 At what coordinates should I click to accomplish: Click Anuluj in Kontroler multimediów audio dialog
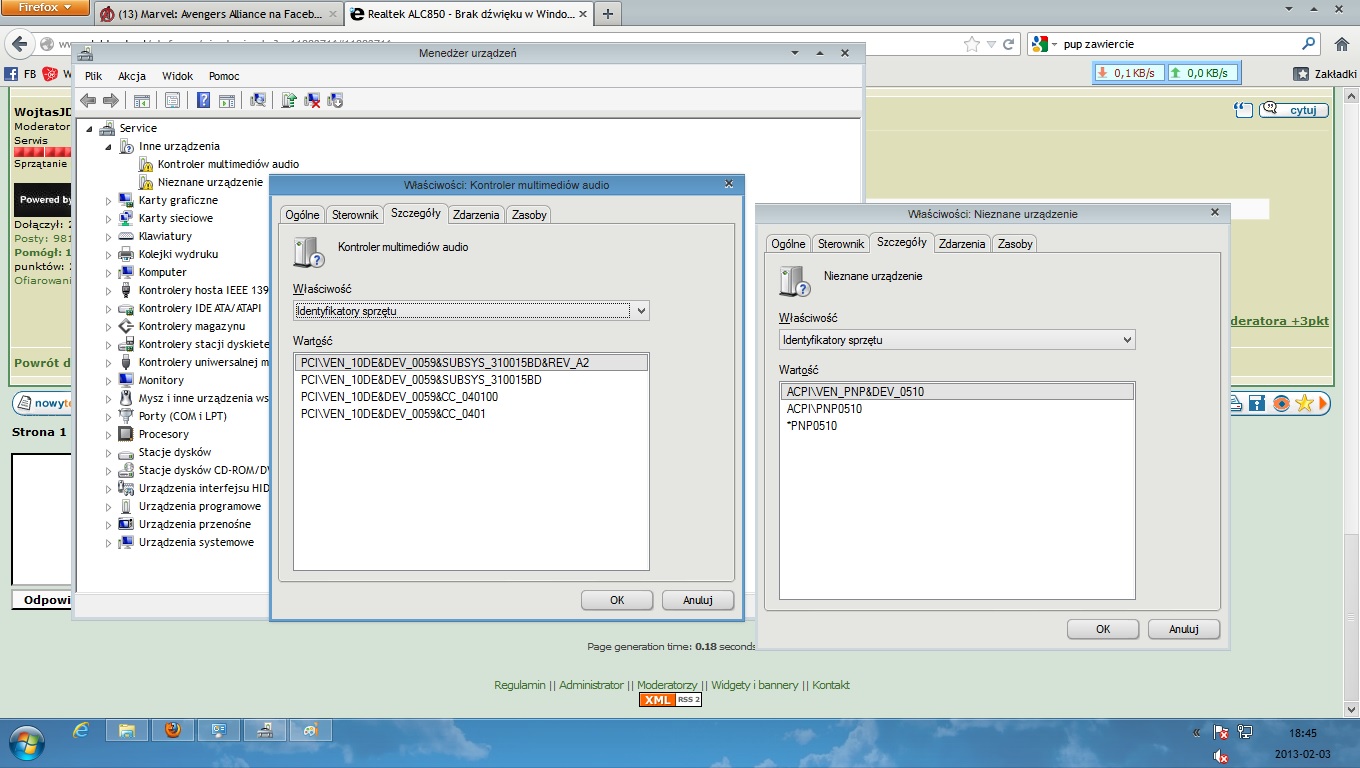coord(698,600)
